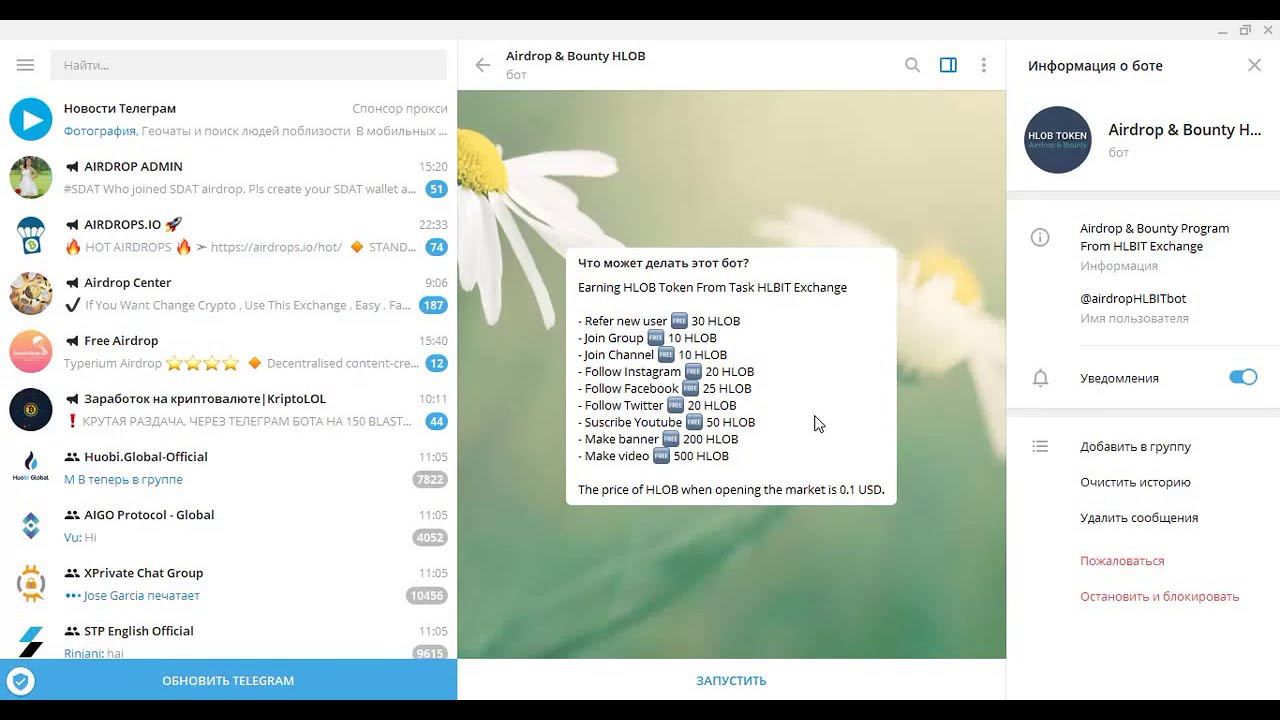
Task: Click Suscribe Youtube 50 HLOB line
Action: [x=666, y=422]
